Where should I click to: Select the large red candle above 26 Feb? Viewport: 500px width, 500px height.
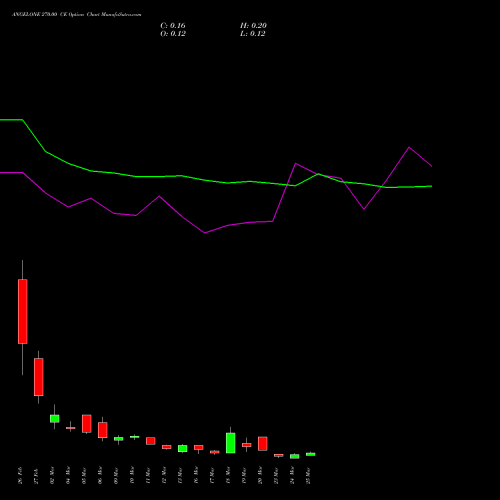tap(23, 311)
